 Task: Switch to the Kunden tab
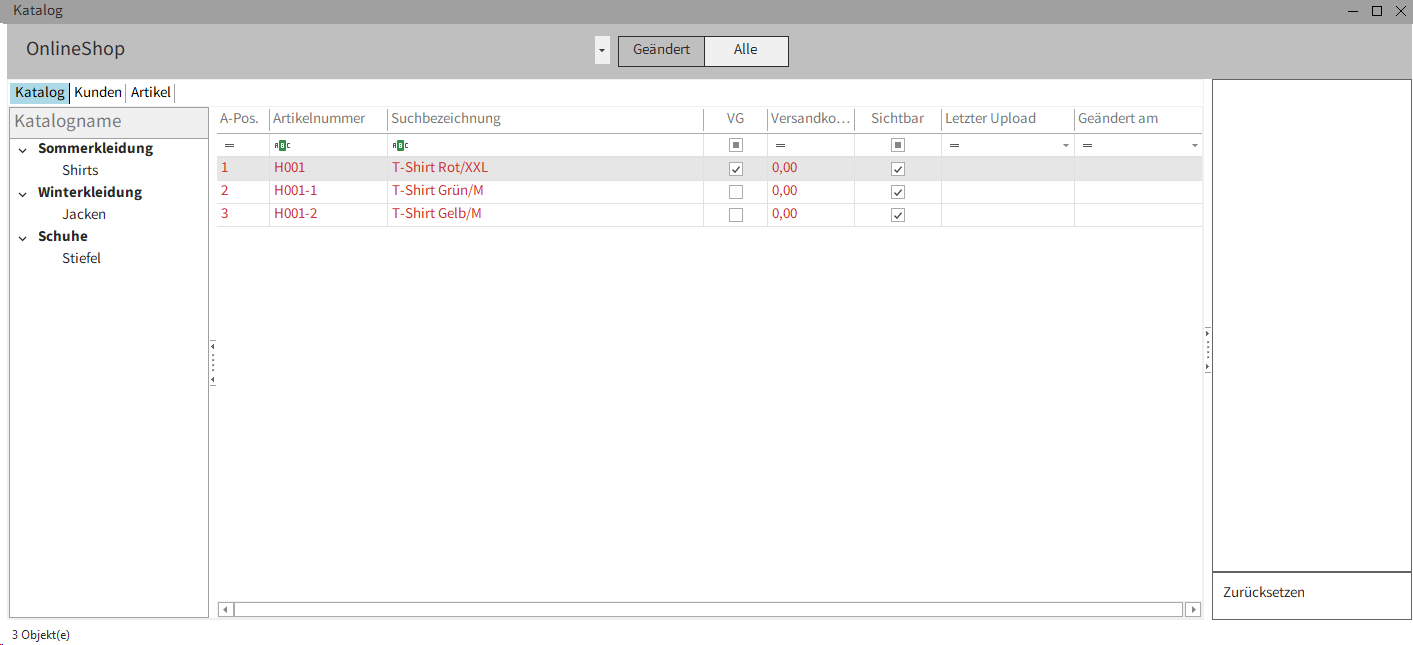[x=98, y=93]
